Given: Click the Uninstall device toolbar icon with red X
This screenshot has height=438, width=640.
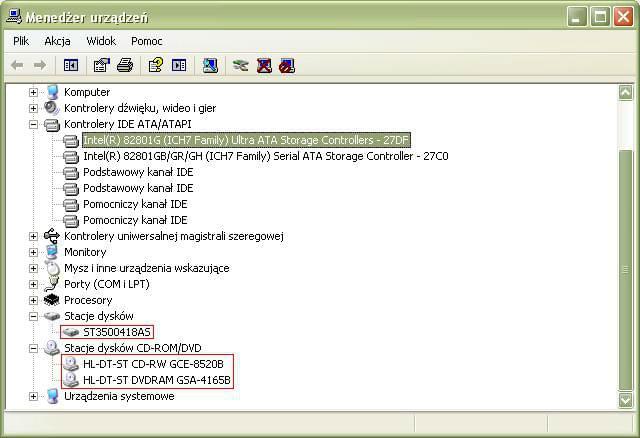Looking at the screenshot, I should [x=264, y=65].
